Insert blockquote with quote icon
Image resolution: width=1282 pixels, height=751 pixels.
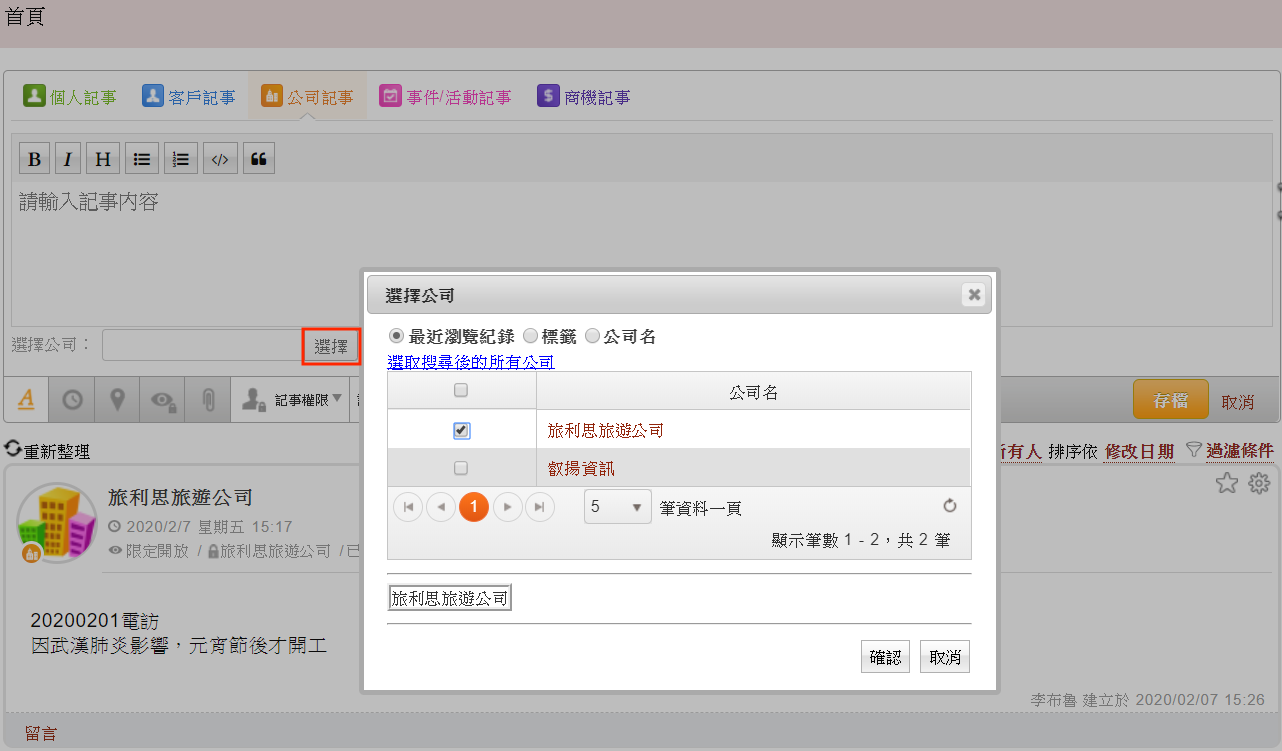(x=259, y=158)
